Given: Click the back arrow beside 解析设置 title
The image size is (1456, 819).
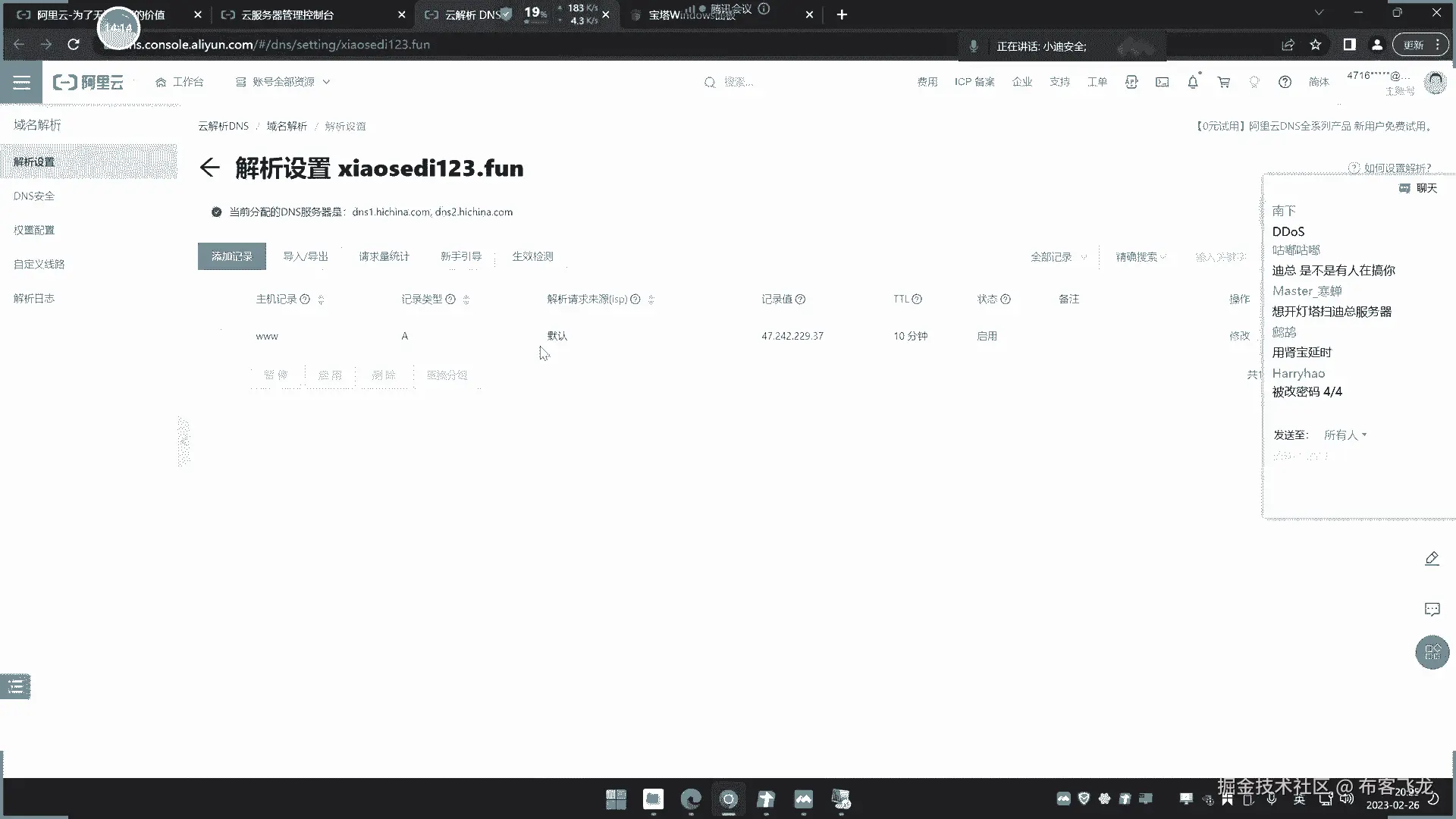Looking at the screenshot, I should 209,168.
